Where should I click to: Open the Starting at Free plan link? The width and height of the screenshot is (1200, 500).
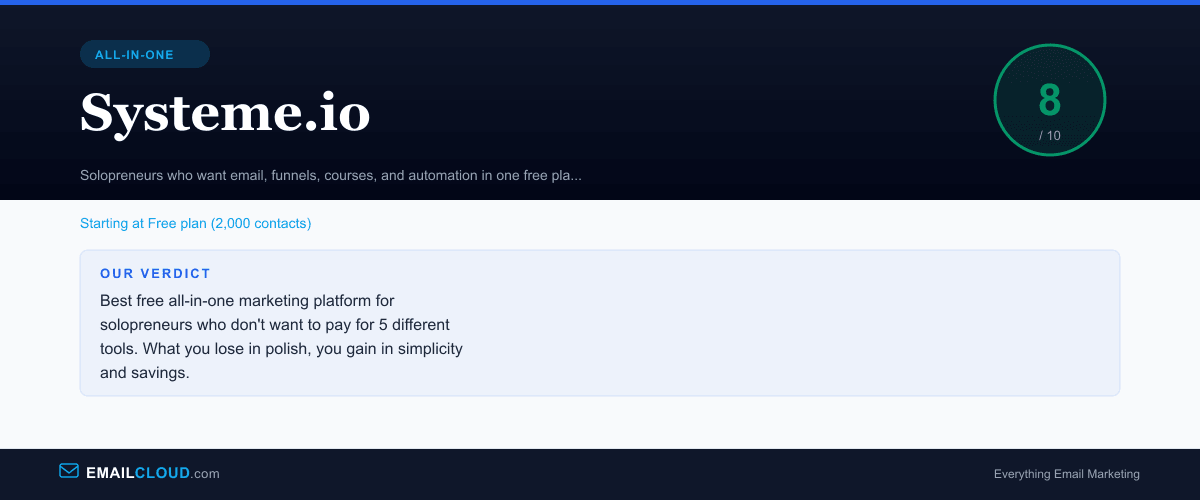[196, 223]
